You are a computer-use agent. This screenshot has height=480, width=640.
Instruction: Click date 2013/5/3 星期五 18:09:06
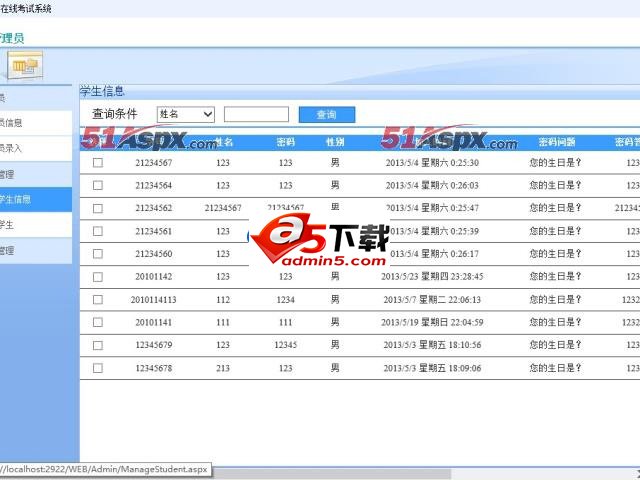coord(432,368)
